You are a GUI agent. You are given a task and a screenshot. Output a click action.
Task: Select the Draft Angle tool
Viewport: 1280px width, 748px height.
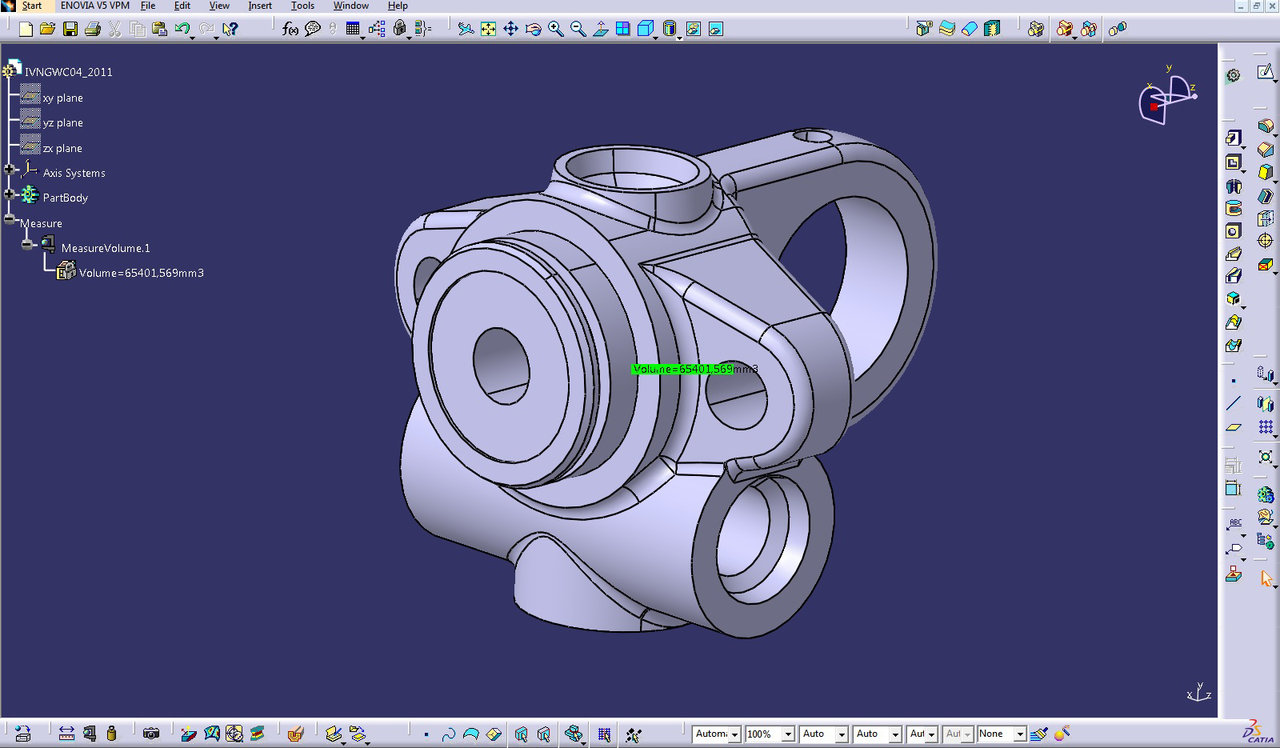[x=1266, y=172]
